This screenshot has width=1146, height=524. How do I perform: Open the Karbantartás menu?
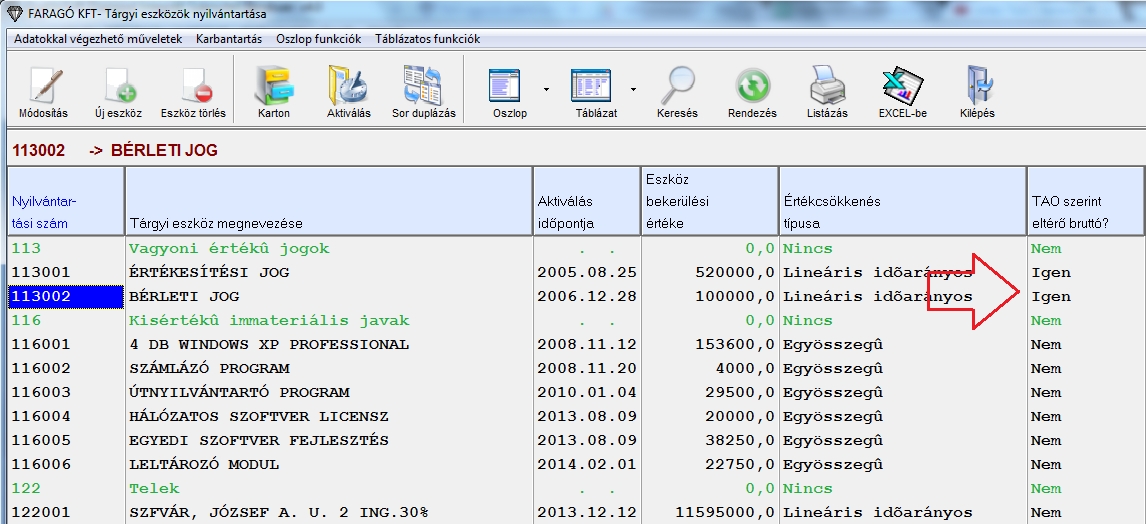230,39
